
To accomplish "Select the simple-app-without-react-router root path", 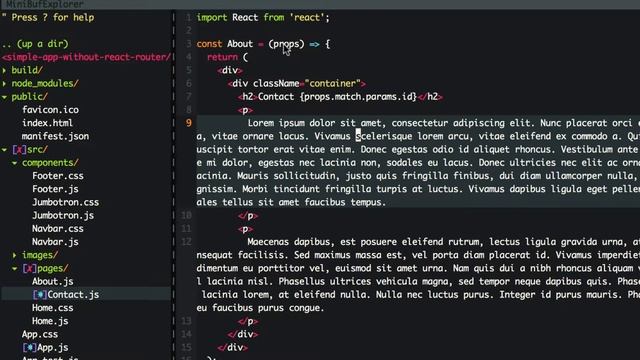I will [x=86, y=57].
